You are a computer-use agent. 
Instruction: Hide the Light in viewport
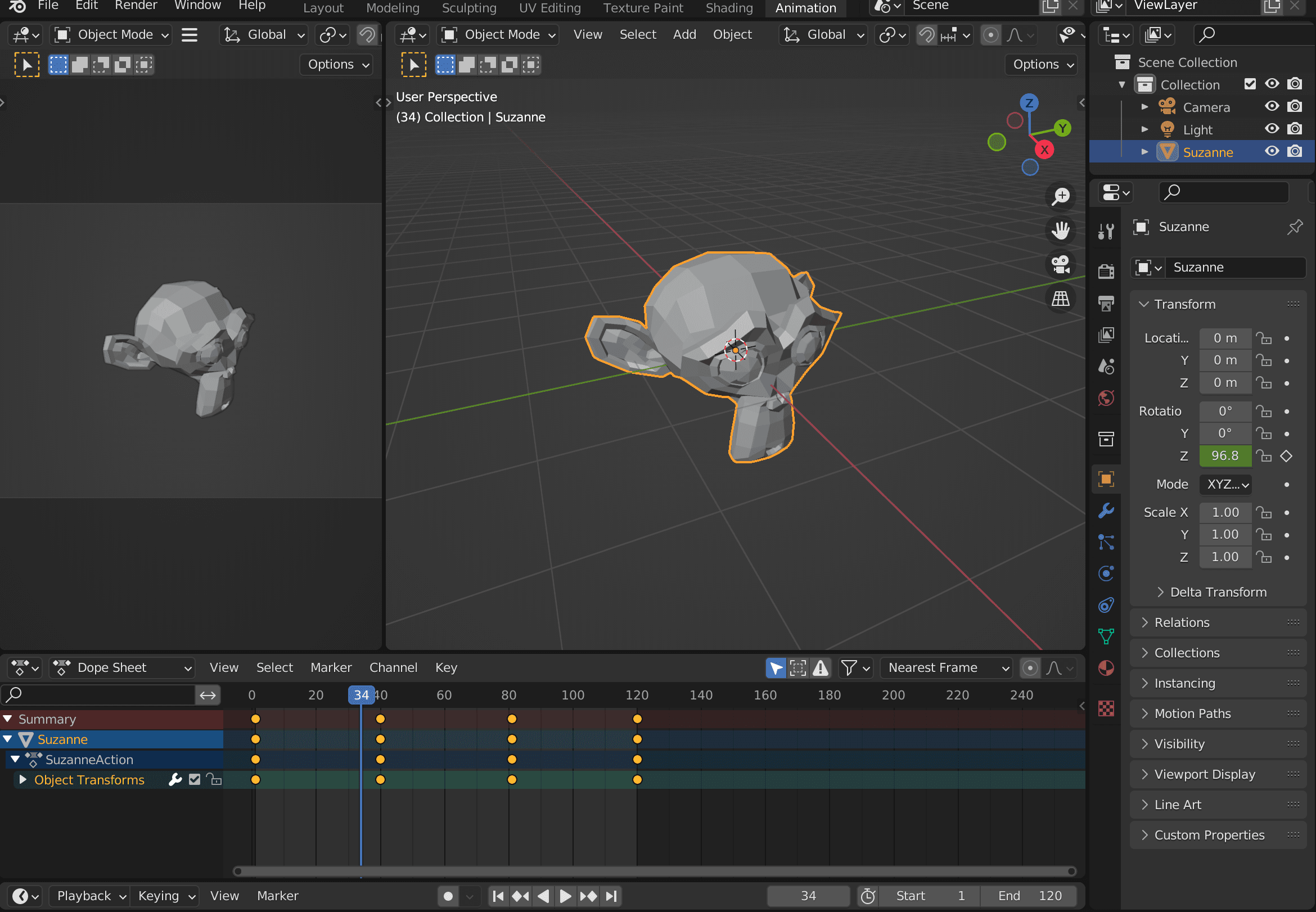pyautogui.click(x=1272, y=129)
